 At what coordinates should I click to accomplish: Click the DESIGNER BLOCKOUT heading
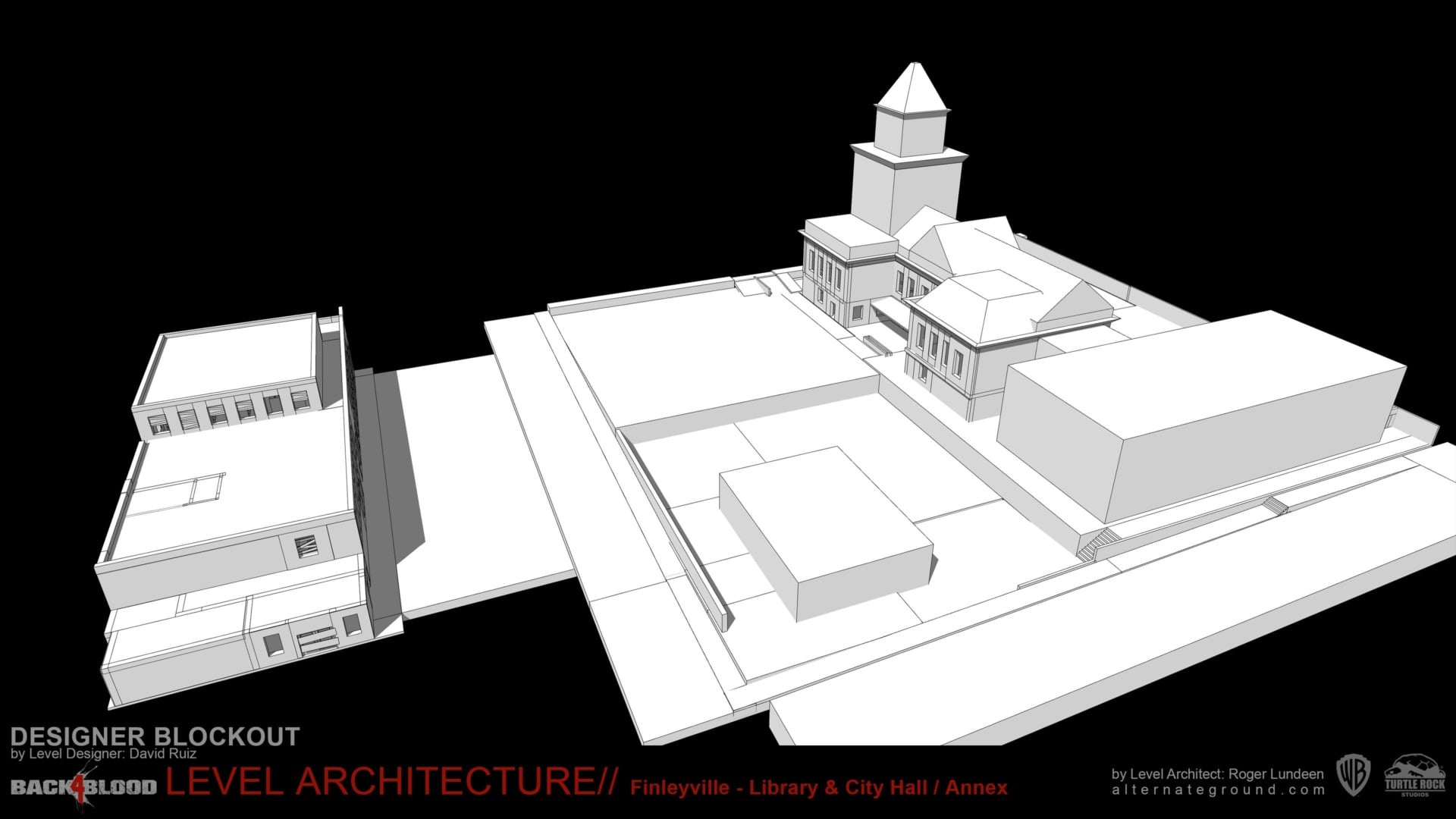[155, 736]
